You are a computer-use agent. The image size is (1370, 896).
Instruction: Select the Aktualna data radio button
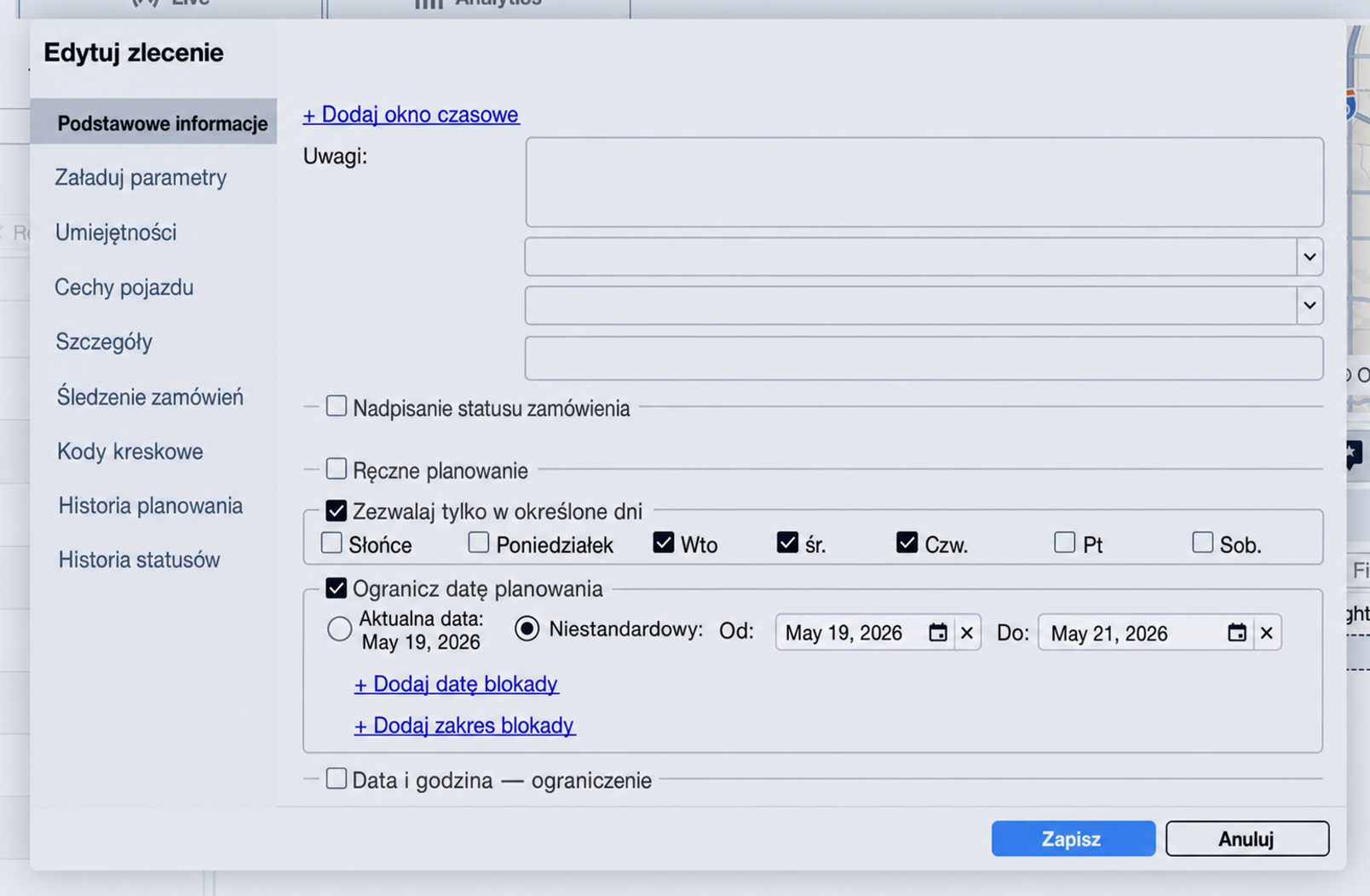[339, 629]
